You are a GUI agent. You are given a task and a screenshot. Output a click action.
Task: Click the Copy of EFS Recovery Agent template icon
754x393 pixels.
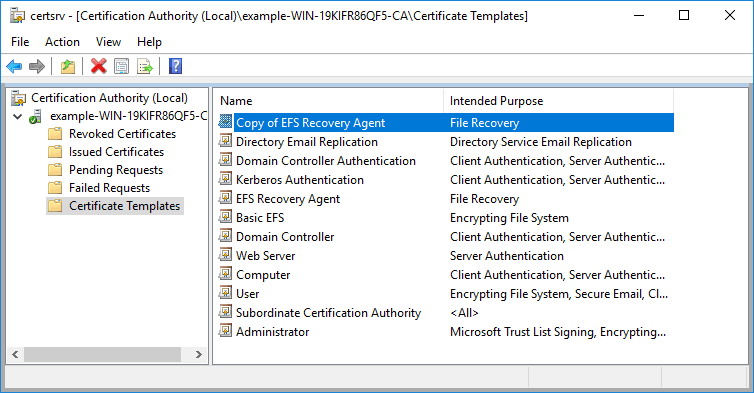point(225,122)
